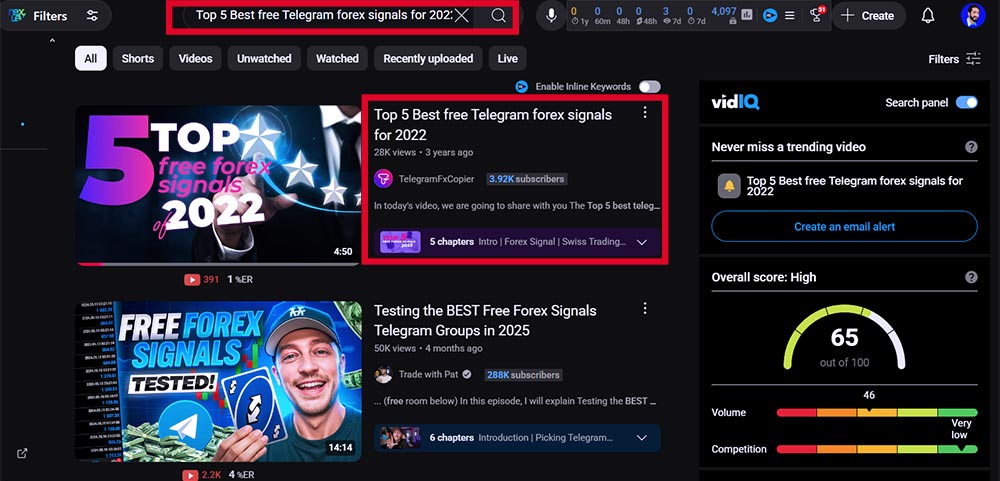Viewport: 1000px width, 481px height.
Task: Click the 28K views 3 years ago text
Action: coord(423,152)
